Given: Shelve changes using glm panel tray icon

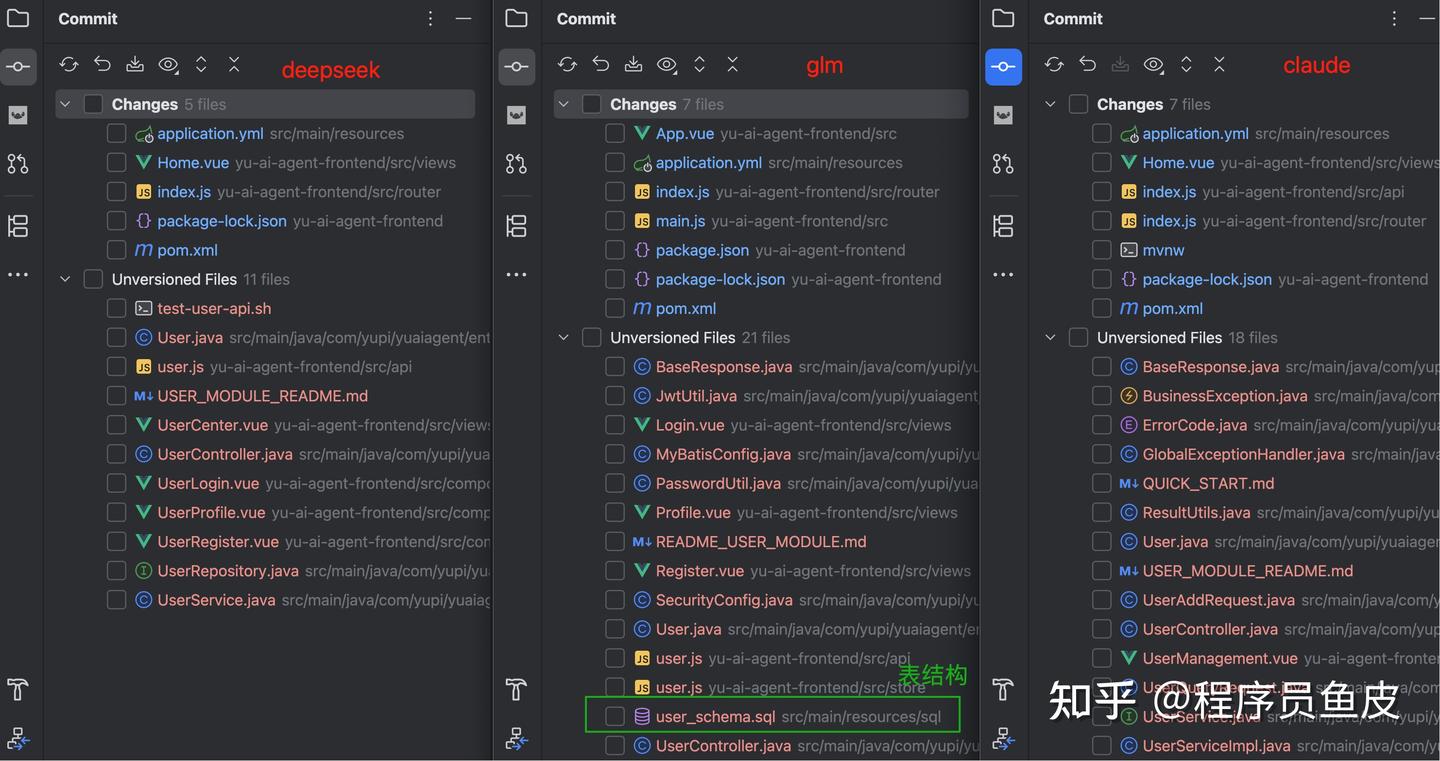Looking at the screenshot, I should 634,65.
